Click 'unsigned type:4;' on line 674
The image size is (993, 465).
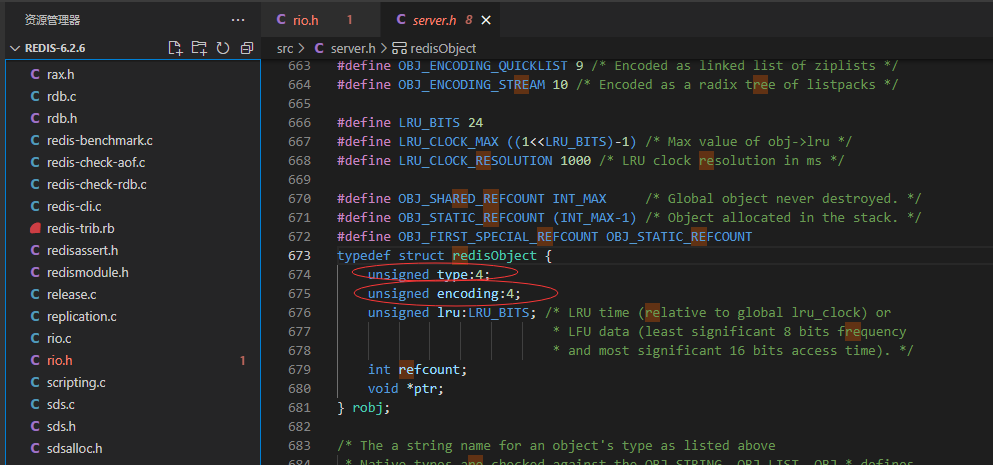[429, 275]
